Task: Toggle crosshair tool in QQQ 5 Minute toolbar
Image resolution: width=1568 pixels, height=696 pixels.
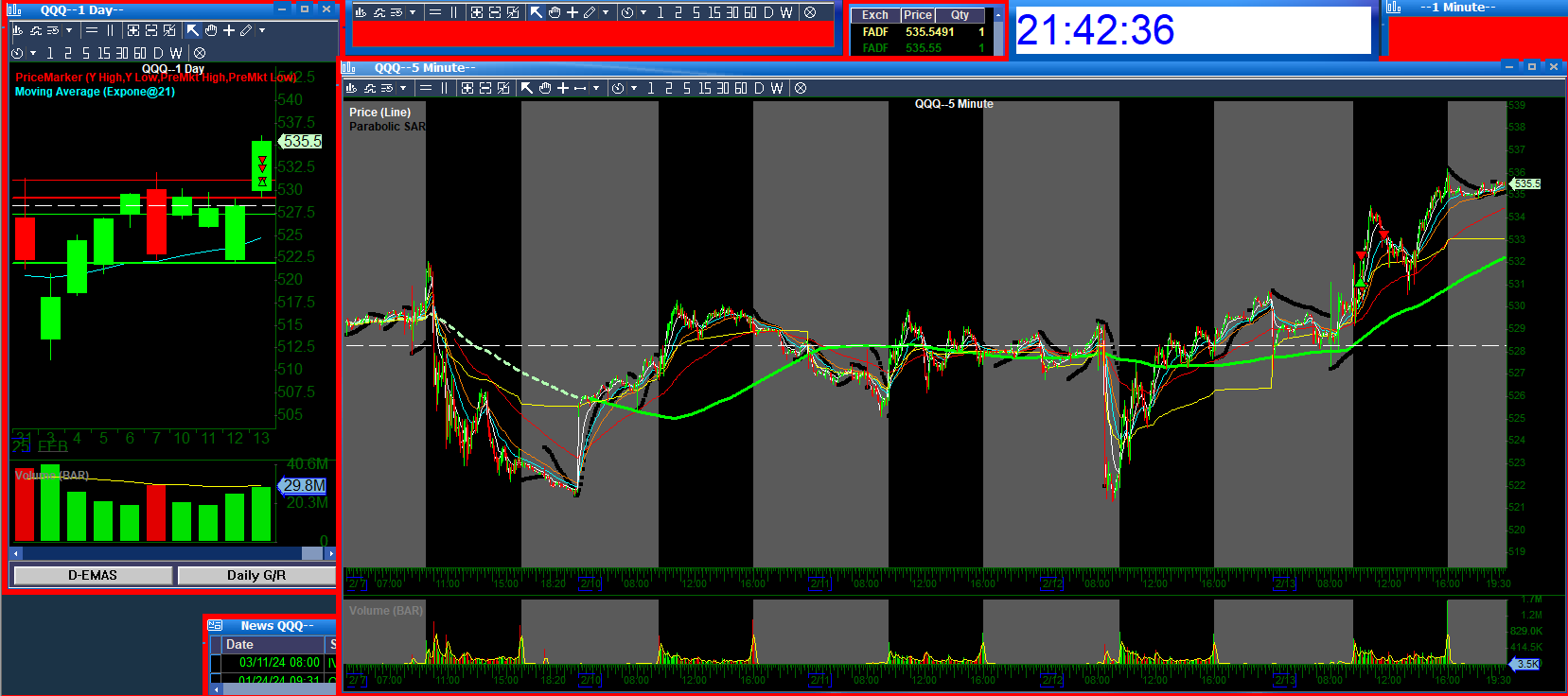Action: click(x=563, y=88)
